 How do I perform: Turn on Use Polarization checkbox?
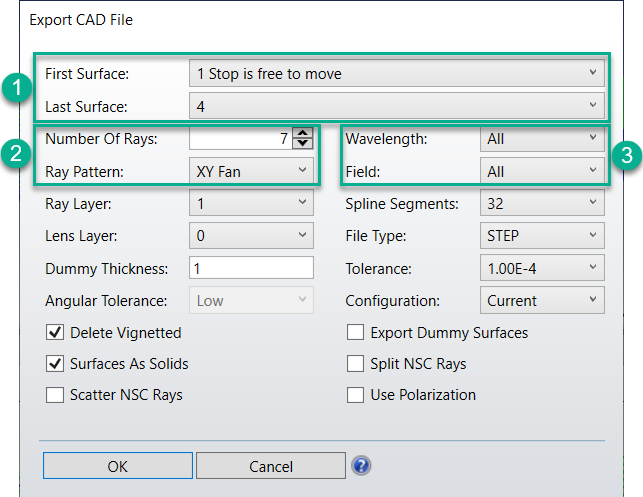(x=355, y=395)
